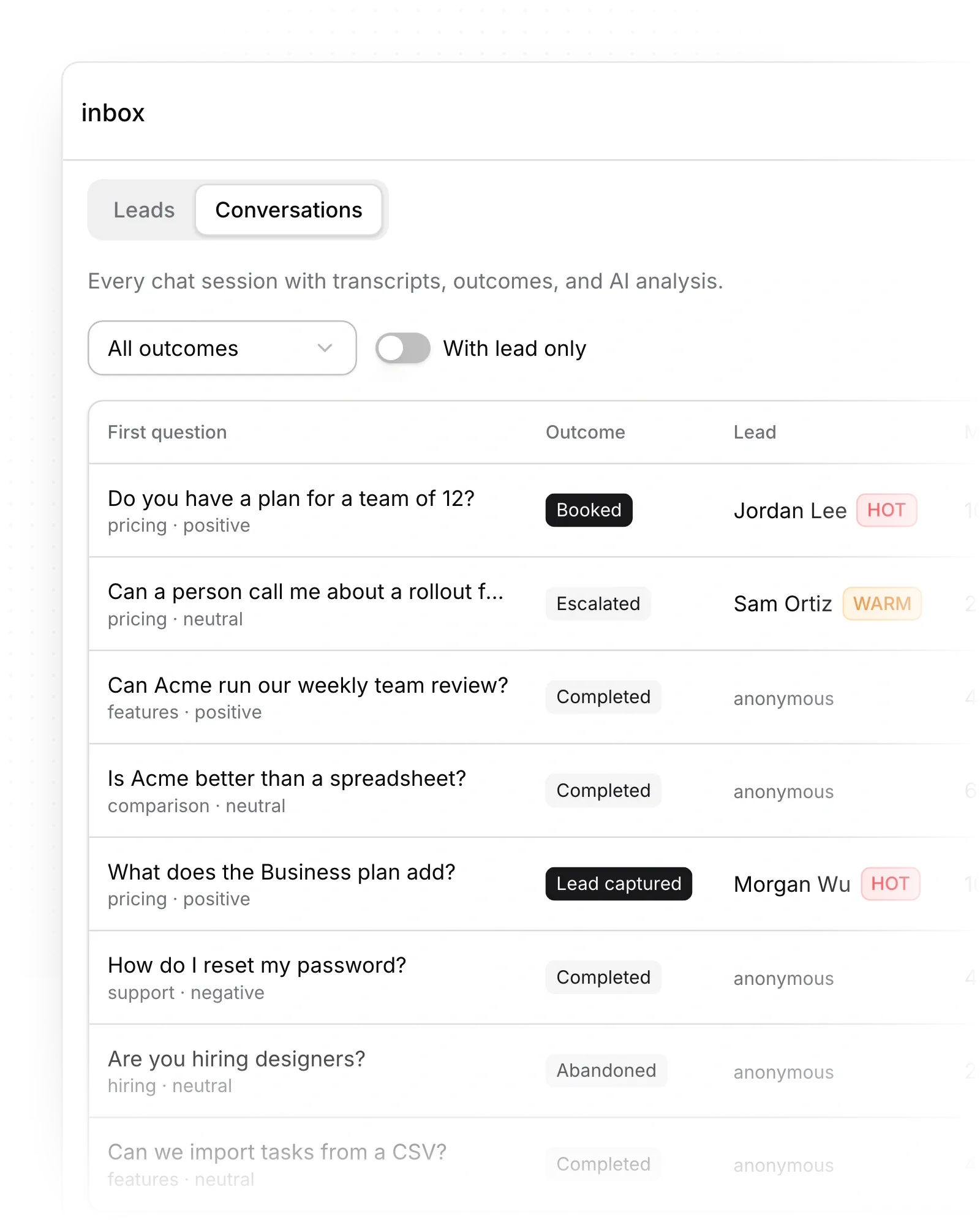Click the chevron in All outcomes selector

coord(325,348)
